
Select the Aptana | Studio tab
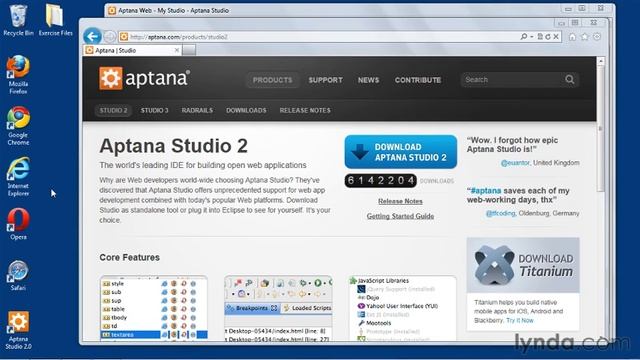point(131,50)
